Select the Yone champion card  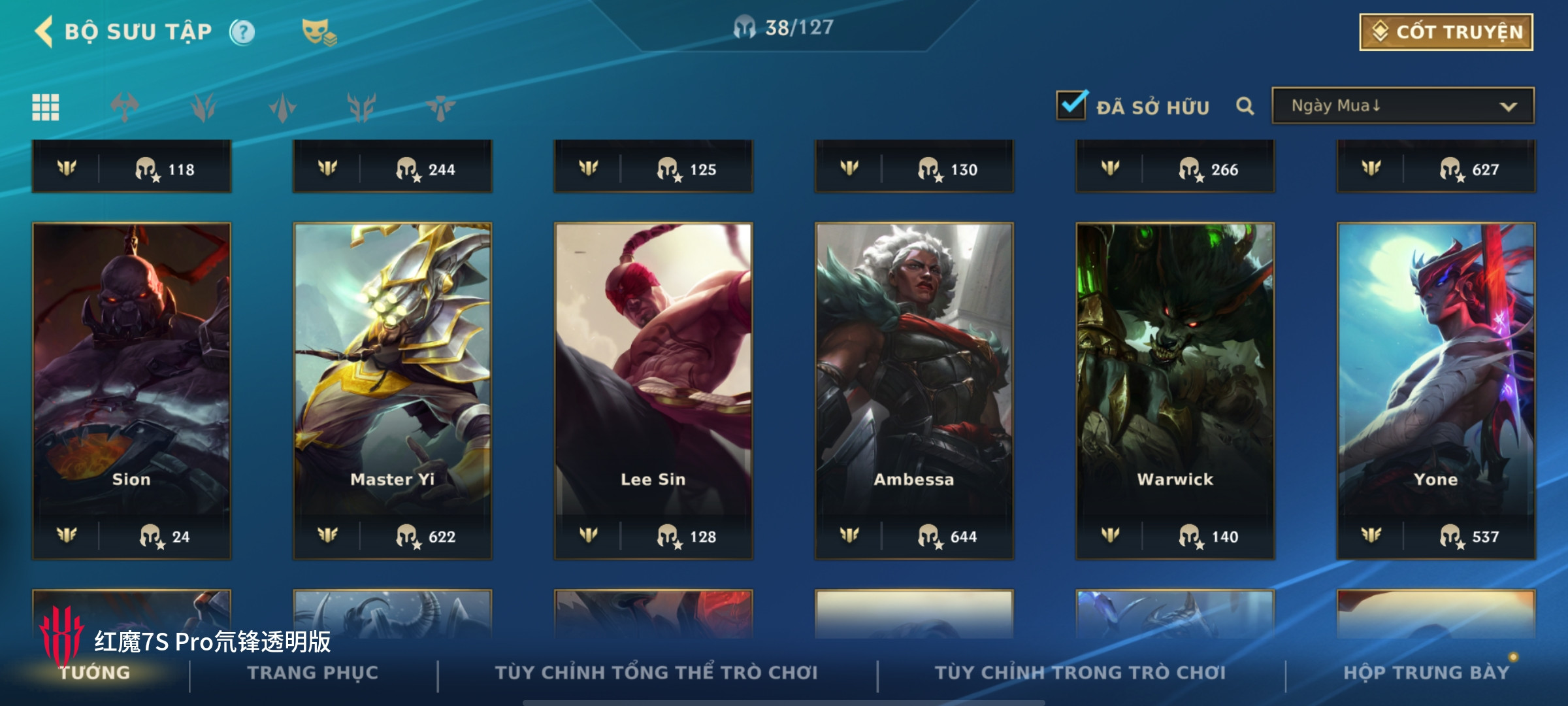[x=1436, y=391]
